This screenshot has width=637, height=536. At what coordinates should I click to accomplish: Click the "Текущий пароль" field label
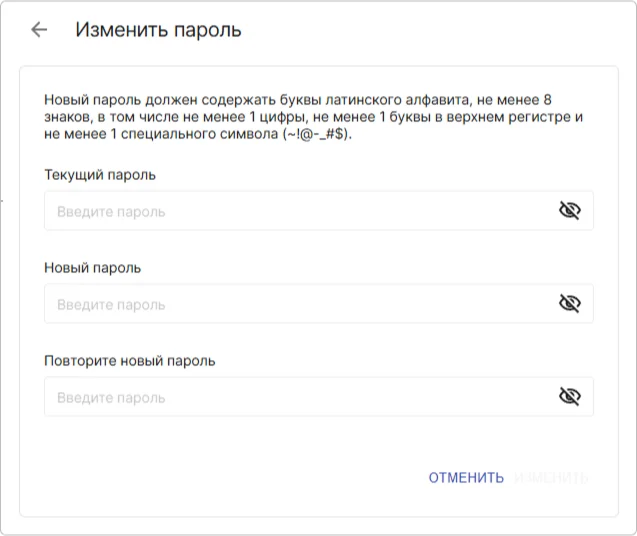[100, 175]
